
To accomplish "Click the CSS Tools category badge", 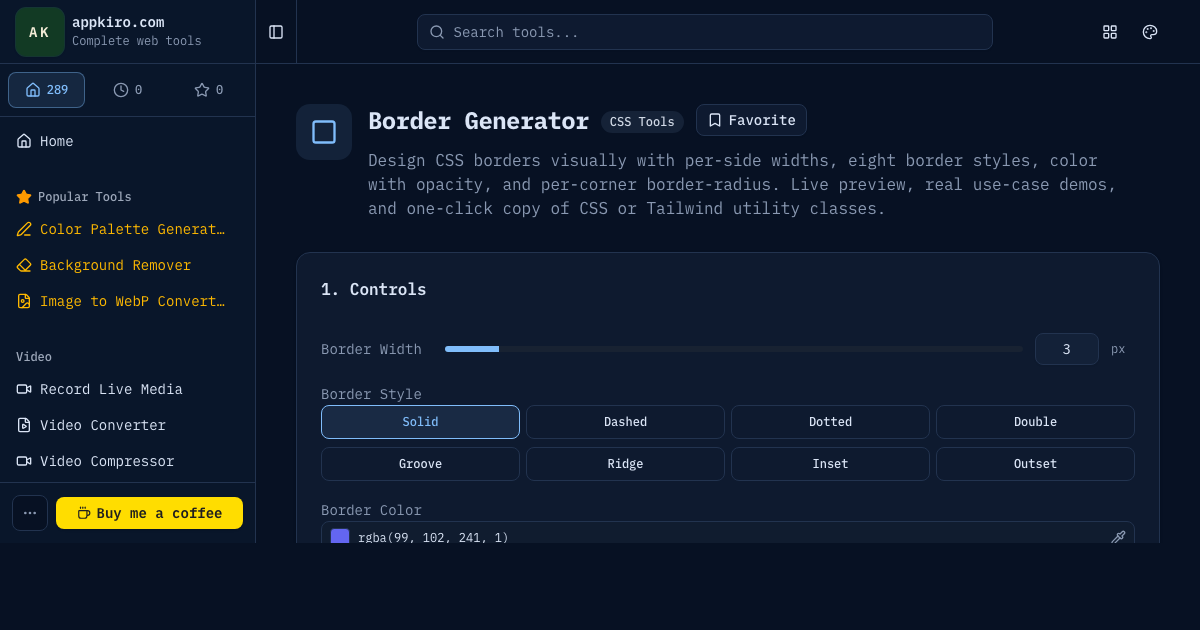I will click(x=642, y=122).
